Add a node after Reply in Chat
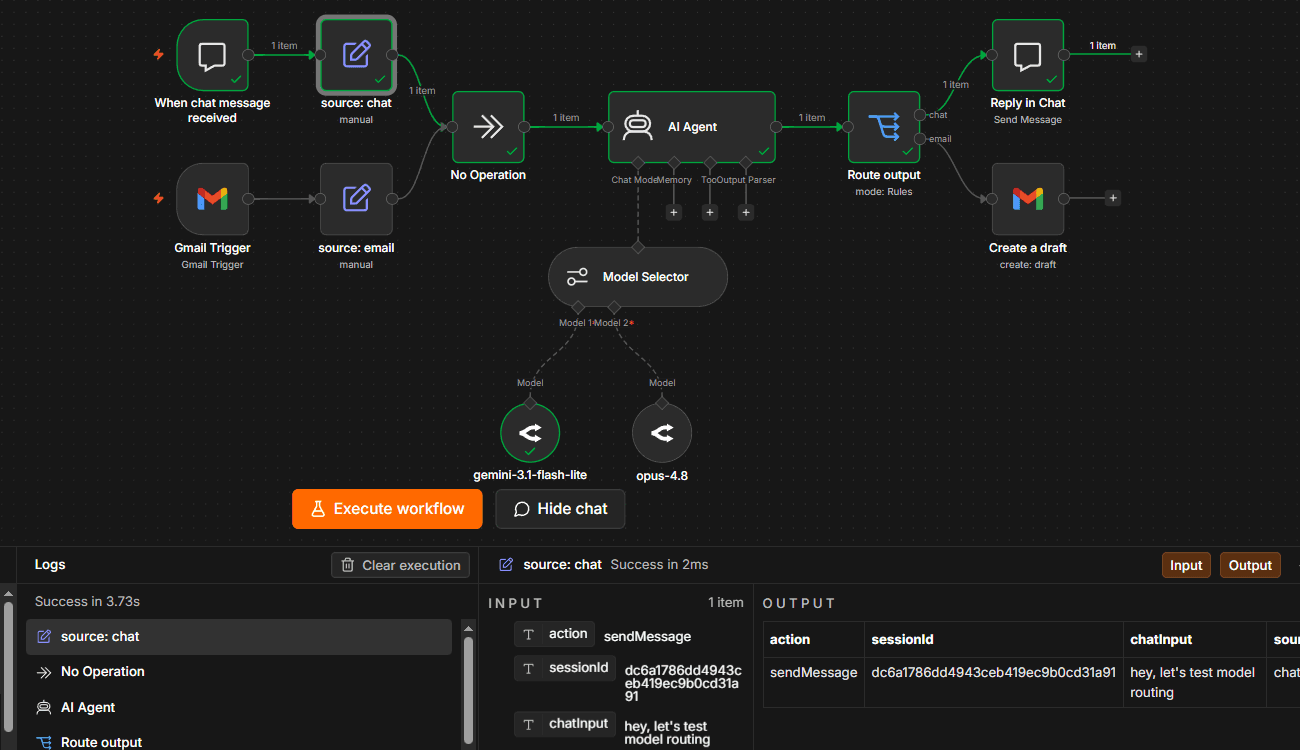 (1139, 54)
